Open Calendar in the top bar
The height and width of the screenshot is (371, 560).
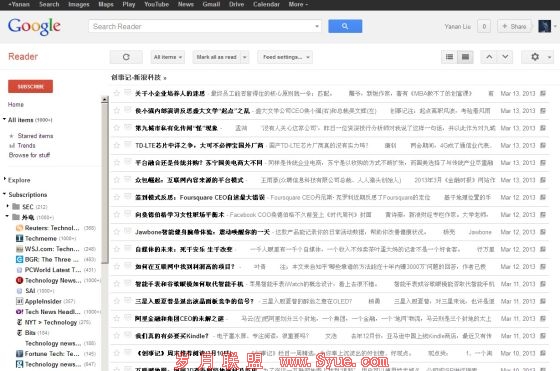click(266, 5)
